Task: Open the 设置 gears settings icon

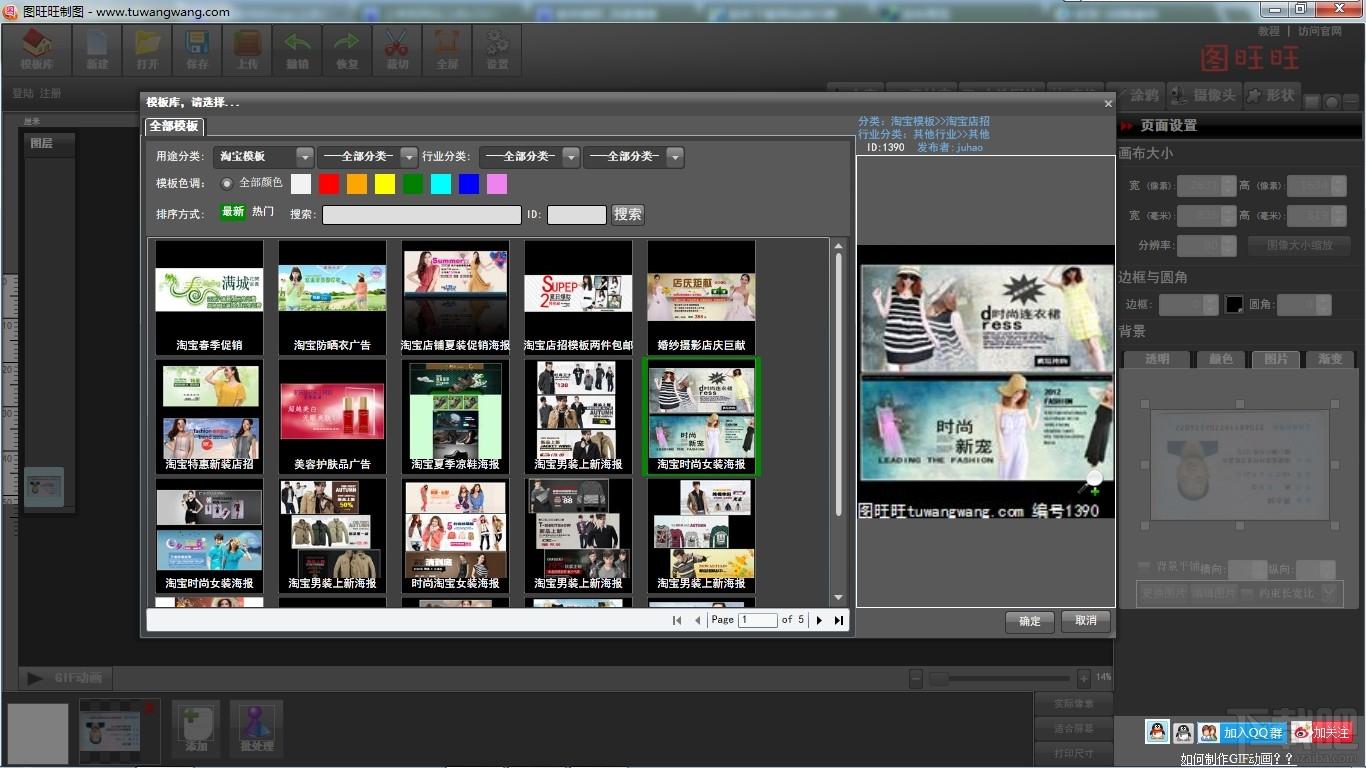Action: (x=497, y=49)
